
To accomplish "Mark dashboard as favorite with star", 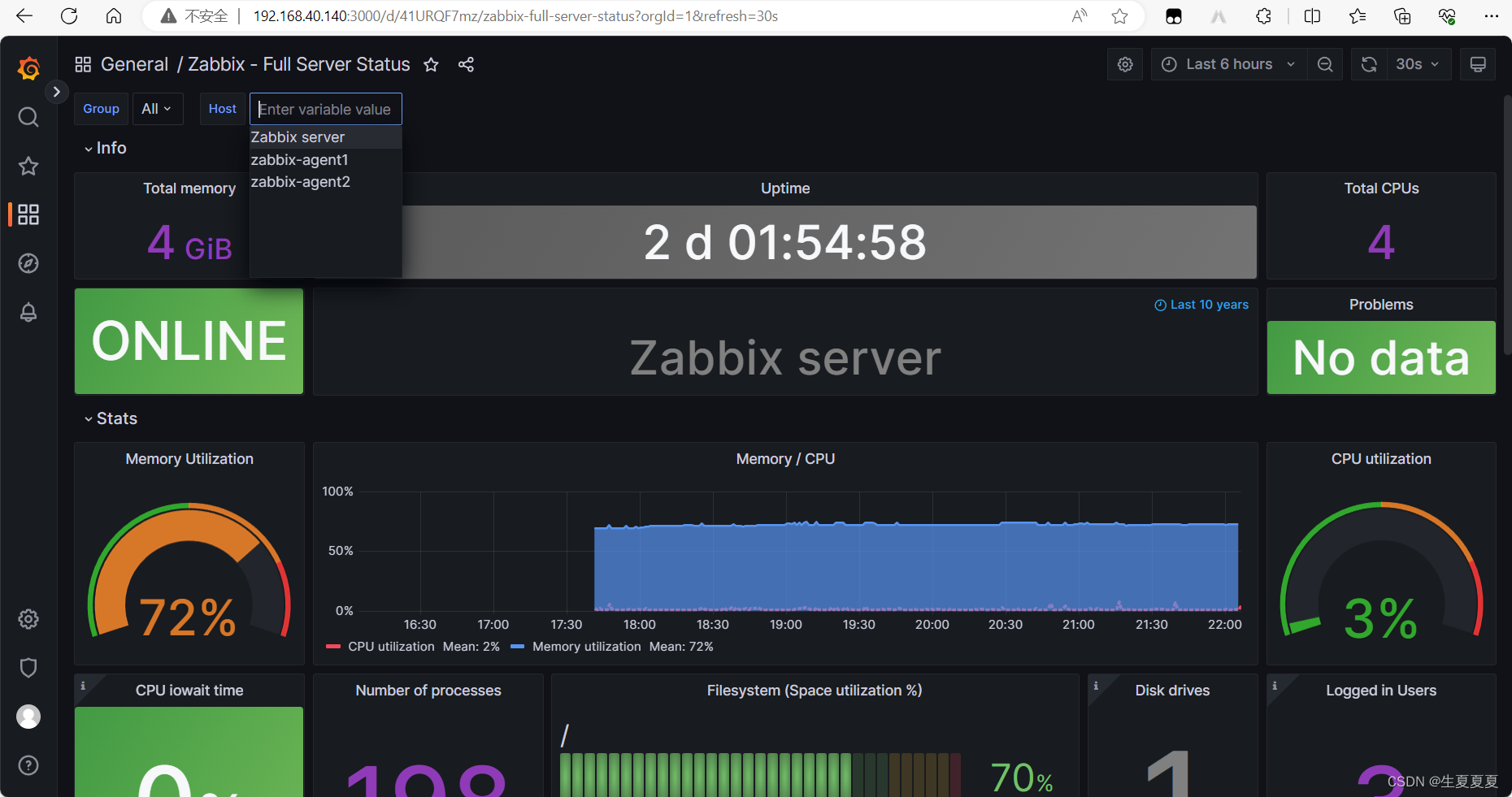I will [431, 64].
